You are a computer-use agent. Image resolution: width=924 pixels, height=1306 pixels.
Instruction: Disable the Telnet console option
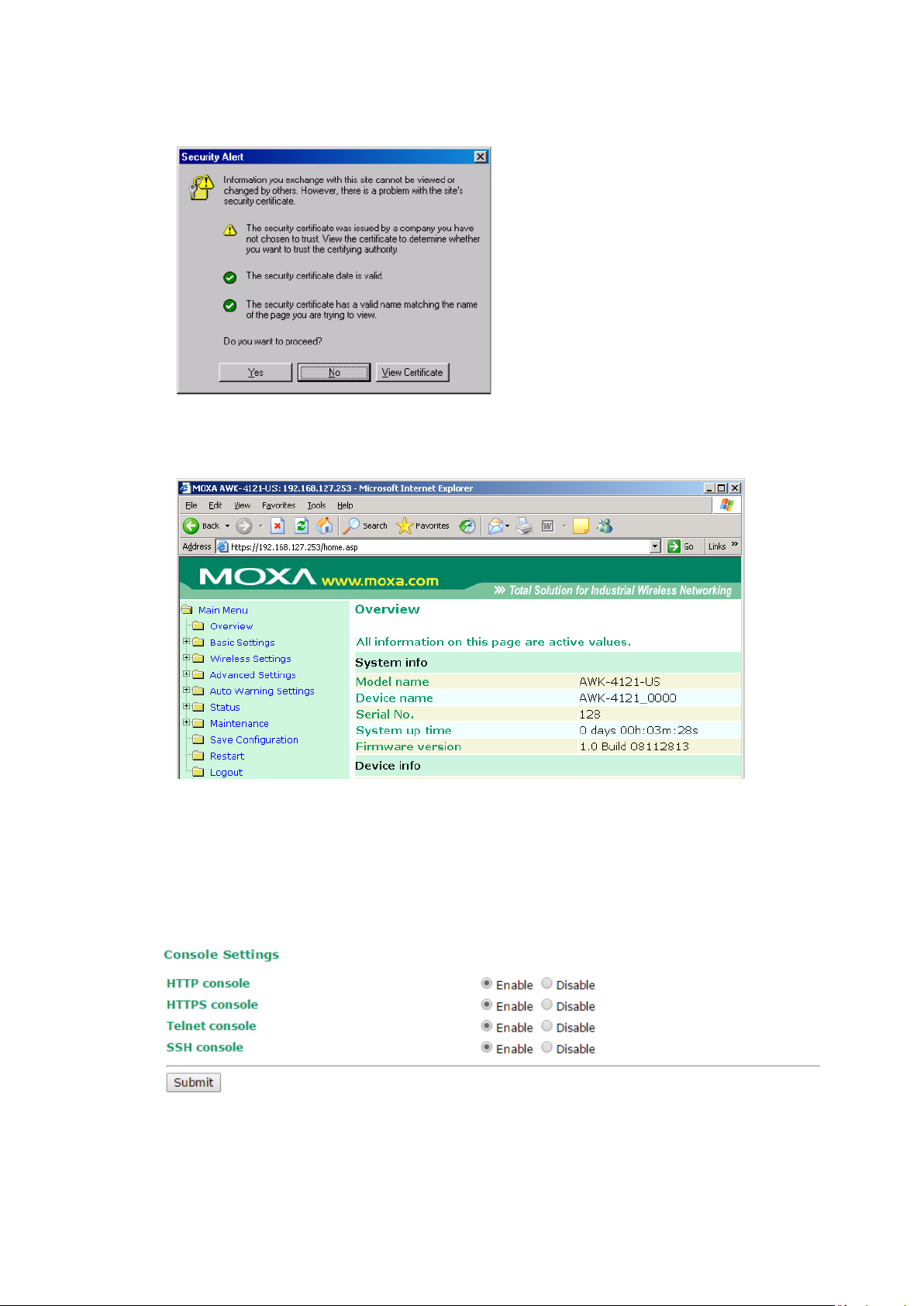coord(547,1026)
